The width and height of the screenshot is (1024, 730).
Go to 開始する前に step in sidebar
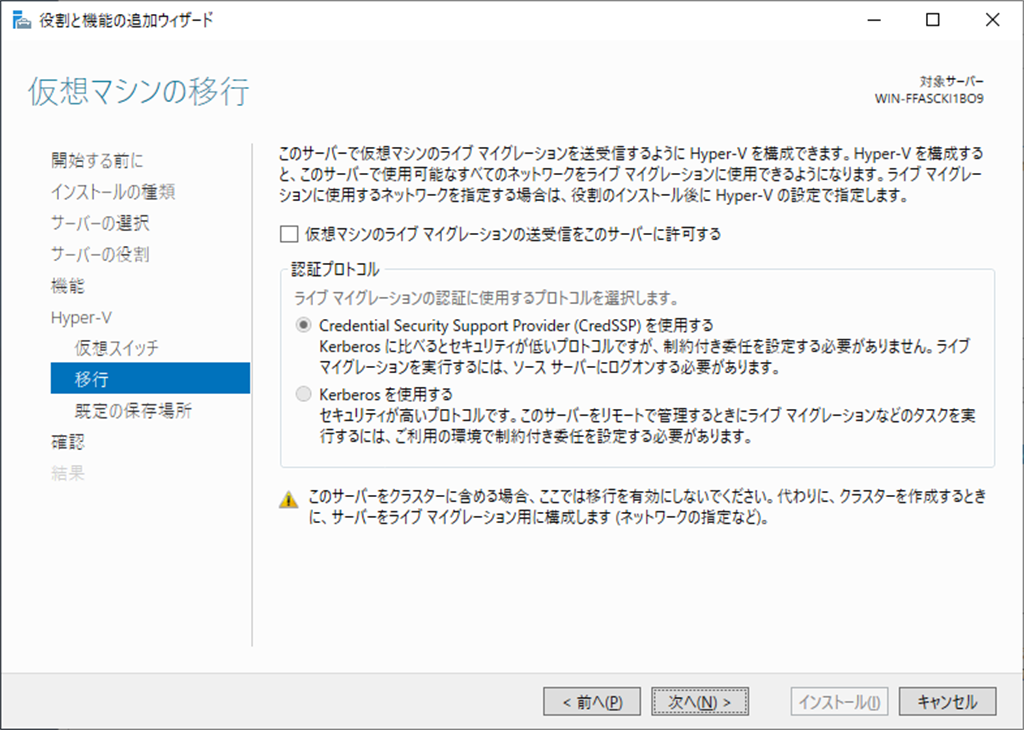point(97,160)
